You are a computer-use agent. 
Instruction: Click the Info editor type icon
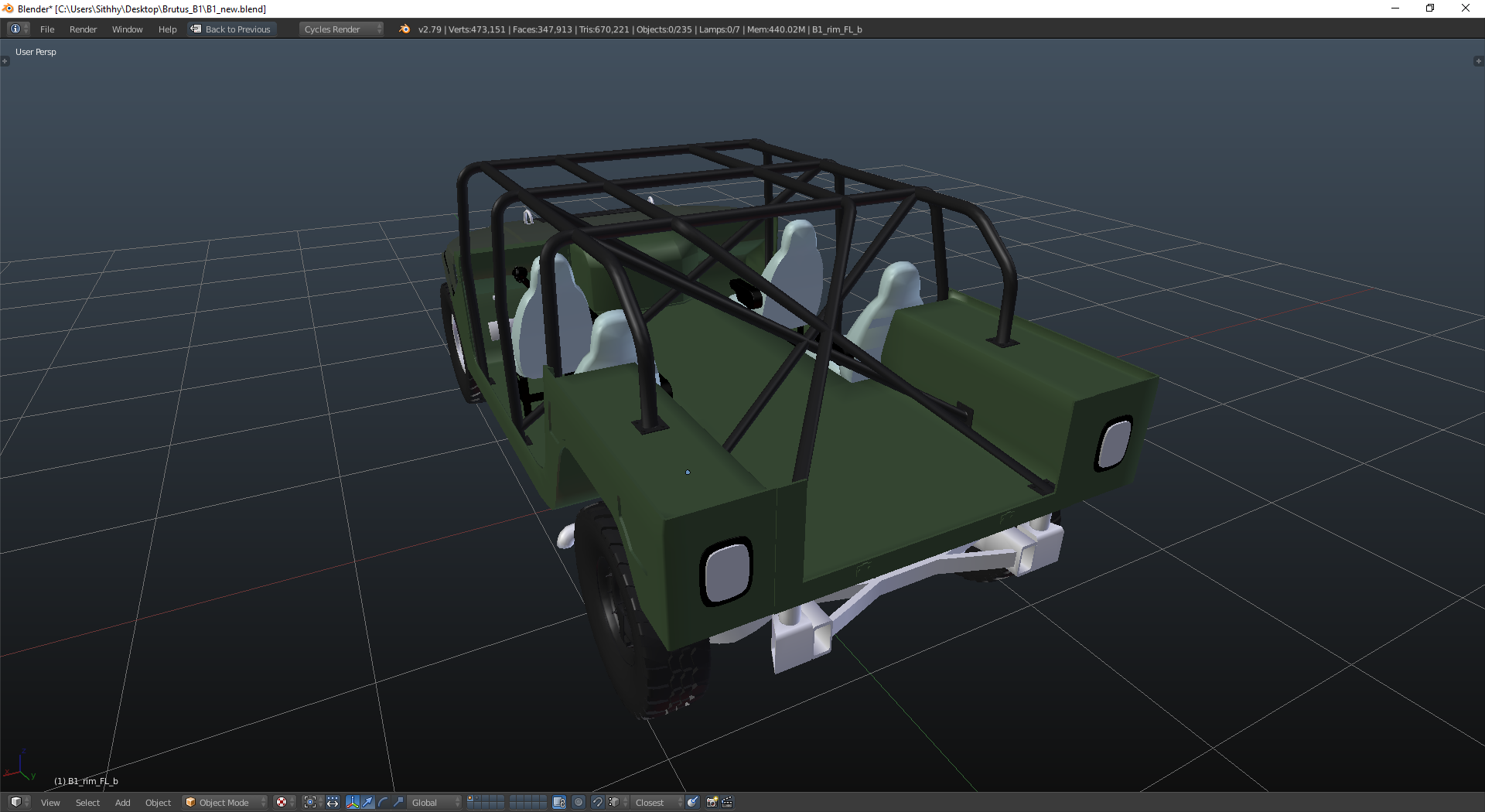(17, 29)
